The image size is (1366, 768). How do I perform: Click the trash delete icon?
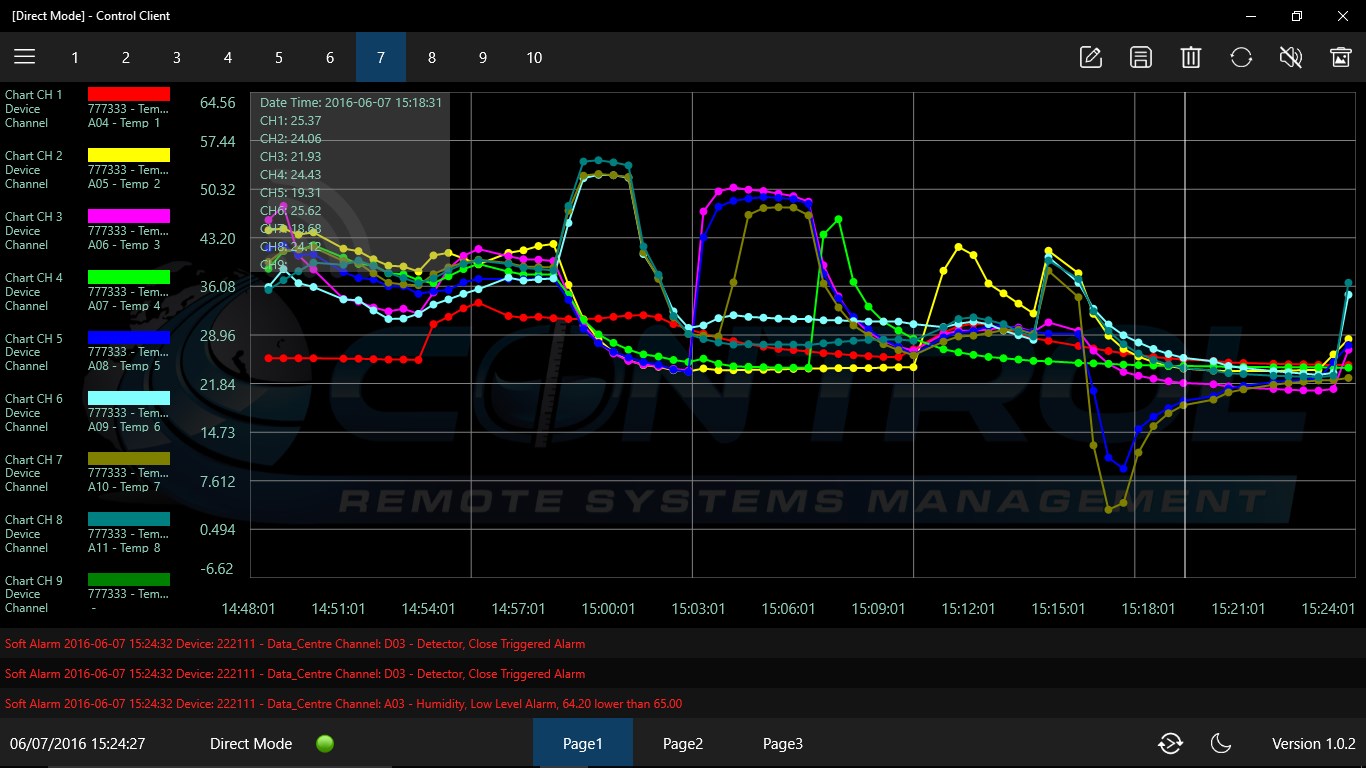pyautogui.click(x=1191, y=57)
